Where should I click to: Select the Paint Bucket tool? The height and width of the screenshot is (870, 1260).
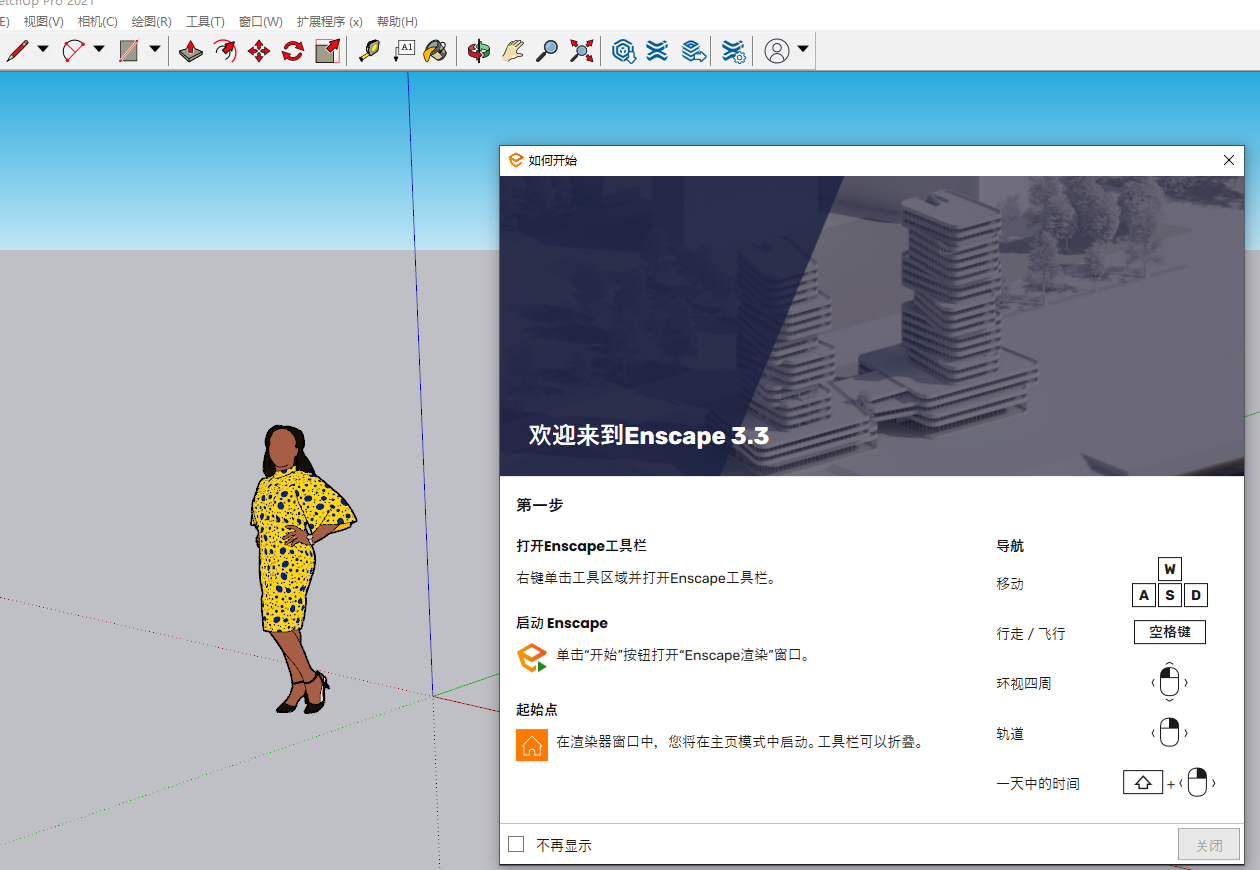click(435, 51)
